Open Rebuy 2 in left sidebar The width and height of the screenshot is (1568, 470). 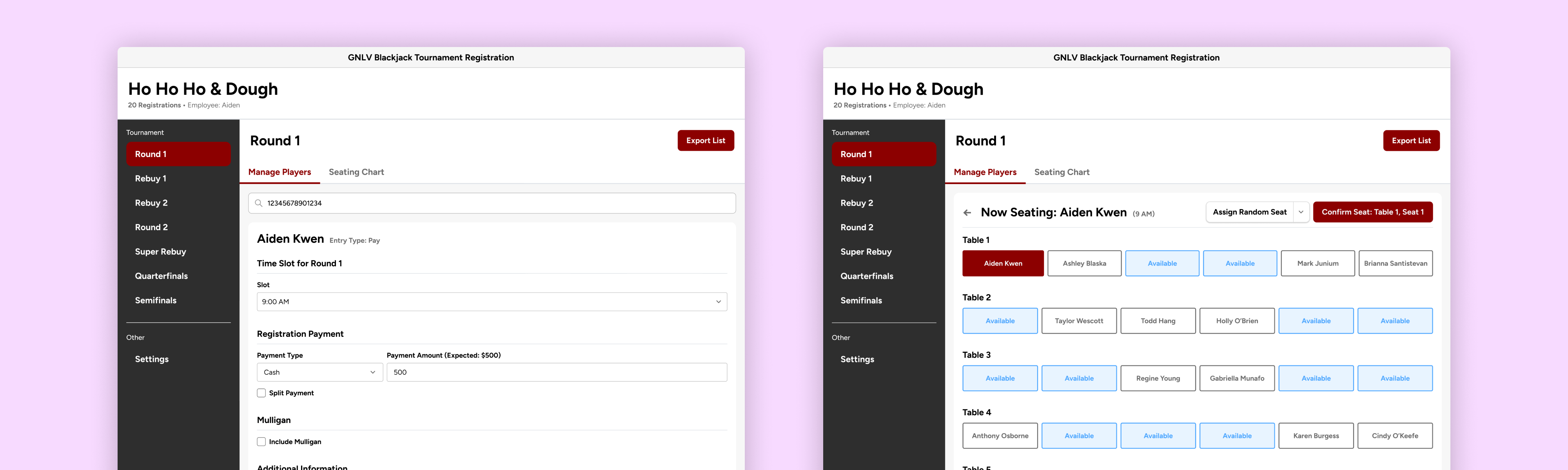(151, 203)
